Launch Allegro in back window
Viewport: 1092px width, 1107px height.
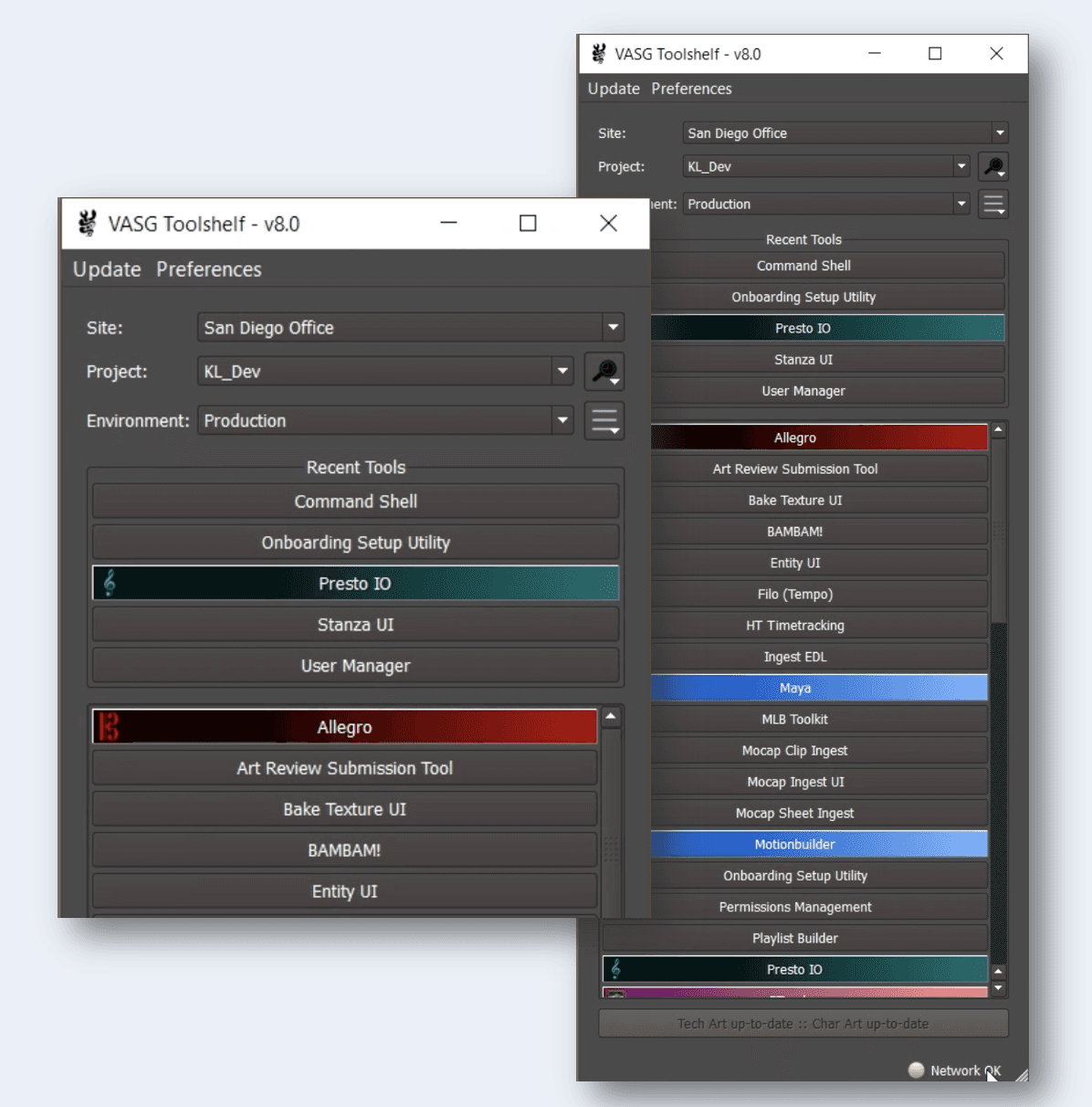click(819, 438)
